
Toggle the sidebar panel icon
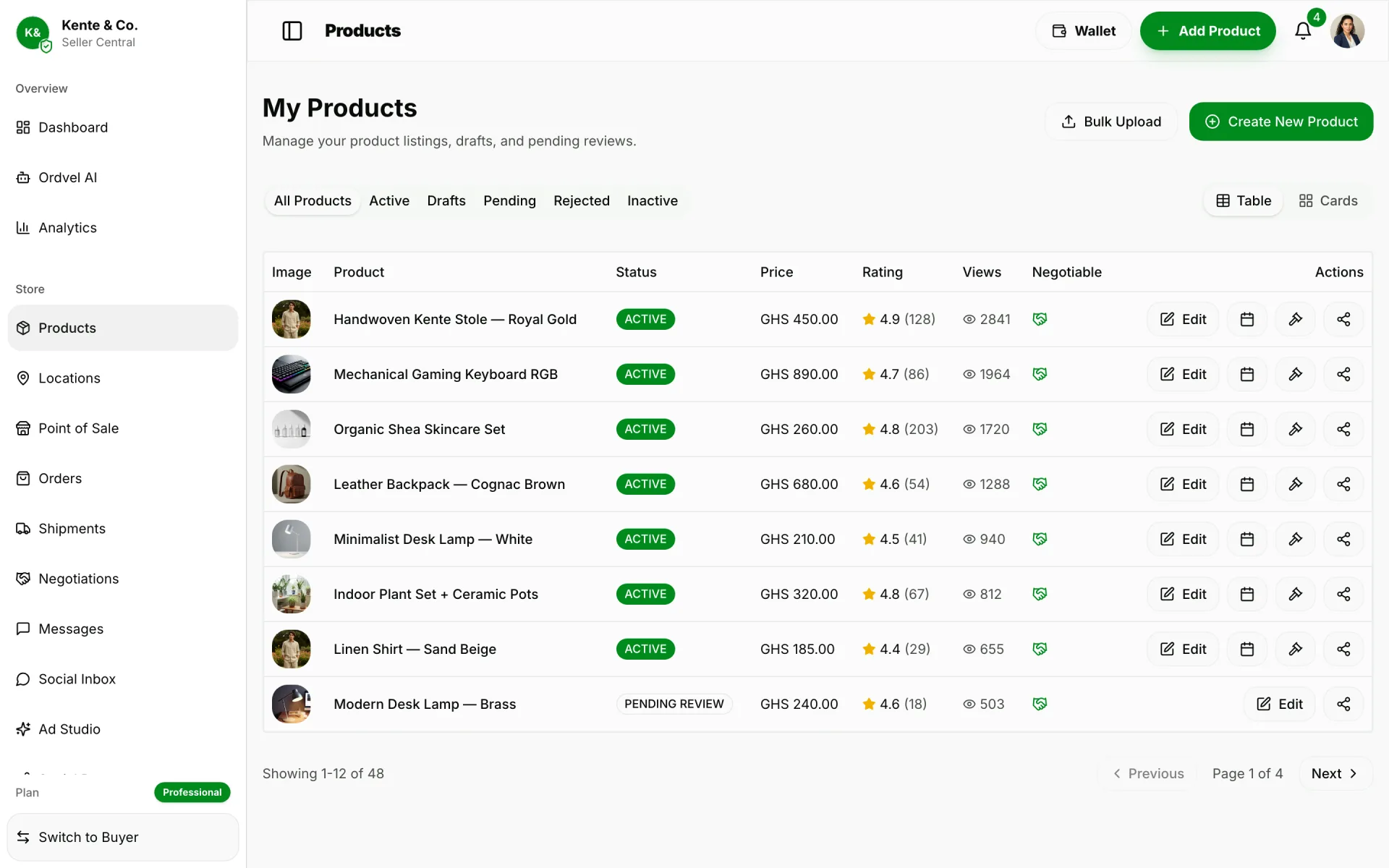pos(292,31)
